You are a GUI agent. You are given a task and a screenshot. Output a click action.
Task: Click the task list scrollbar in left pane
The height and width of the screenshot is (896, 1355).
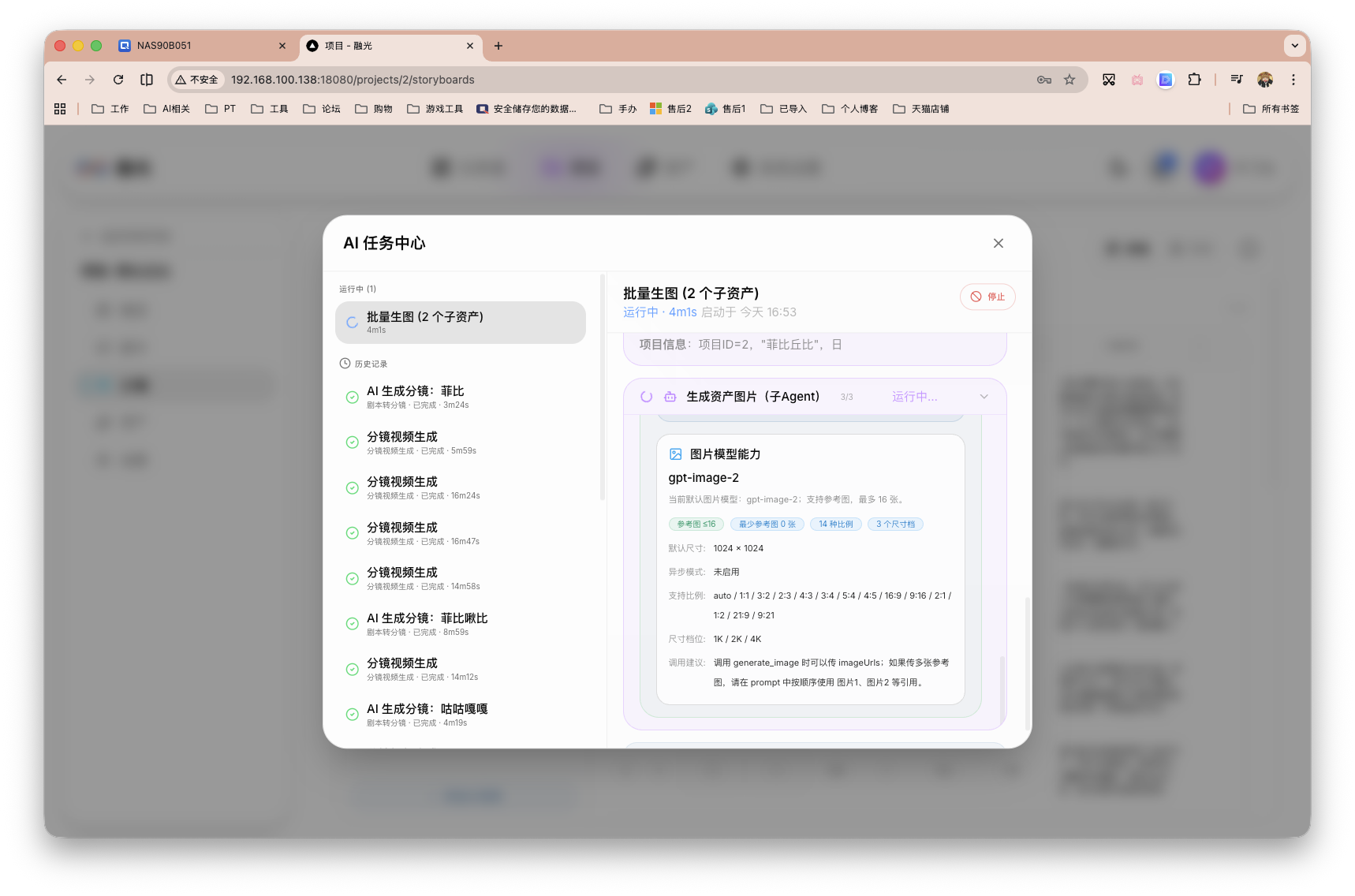(603, 387)
